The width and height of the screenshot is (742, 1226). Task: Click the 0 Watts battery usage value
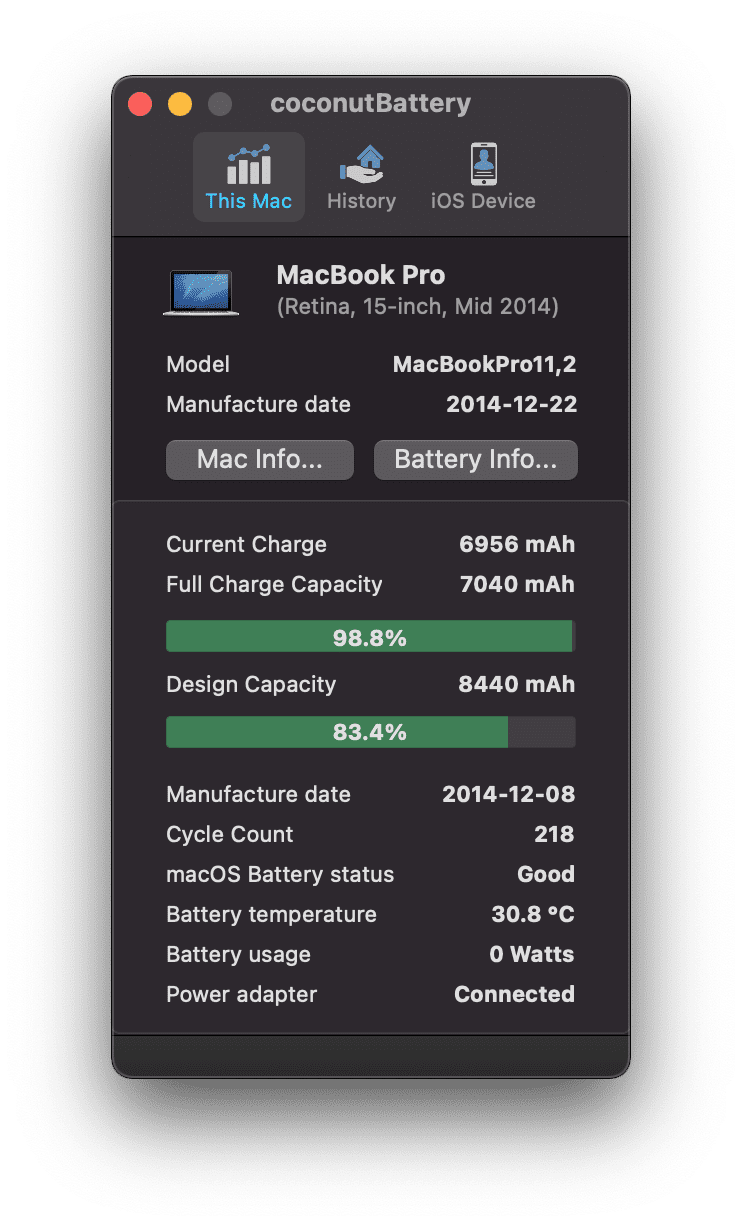[x=532, y=955]
